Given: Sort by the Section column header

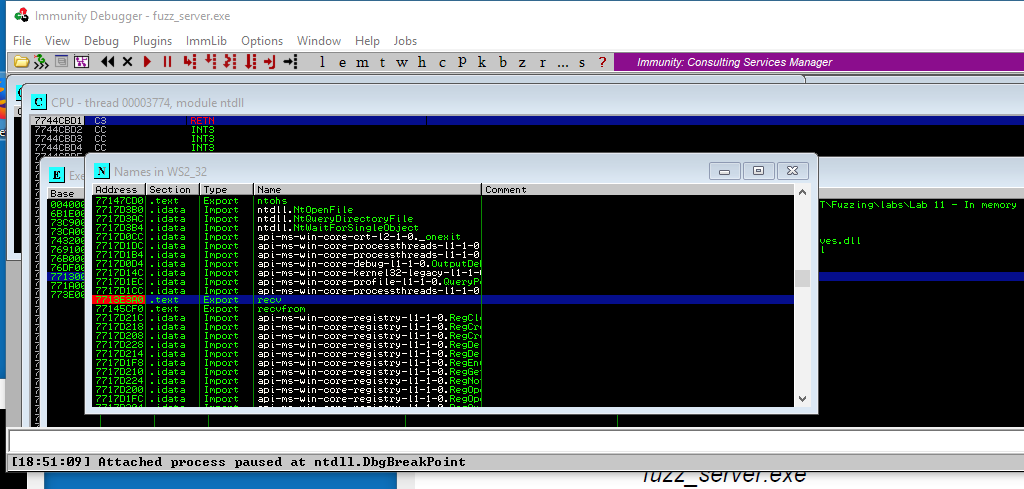Looking at the screenshot, I should [x=173, y=190].
